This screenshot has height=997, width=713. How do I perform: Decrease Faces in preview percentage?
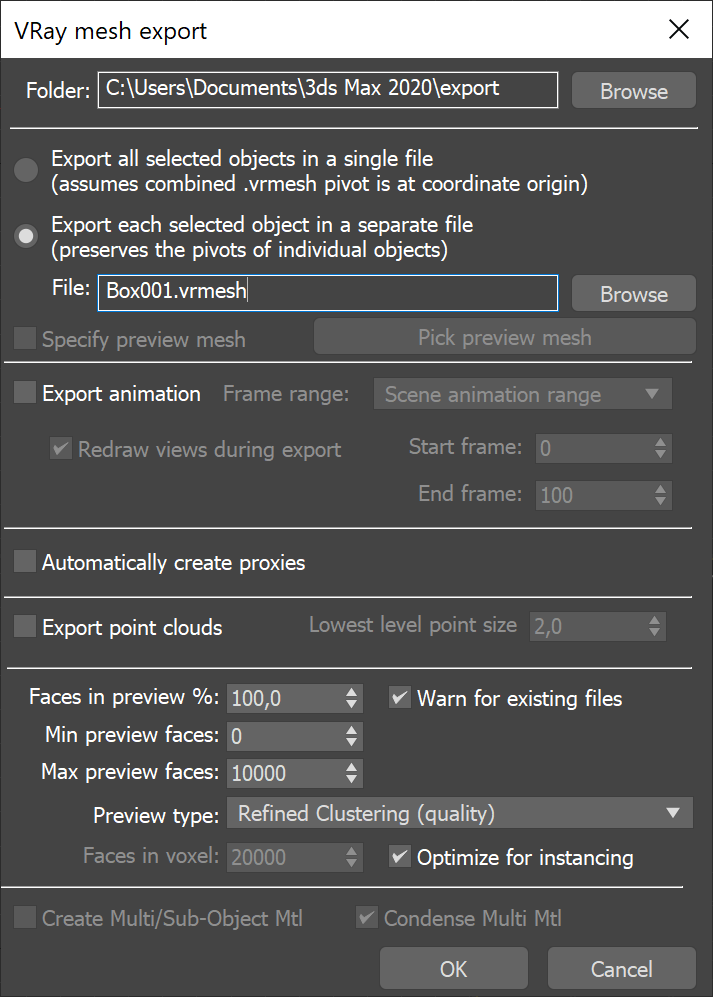[x=353, y=704]
